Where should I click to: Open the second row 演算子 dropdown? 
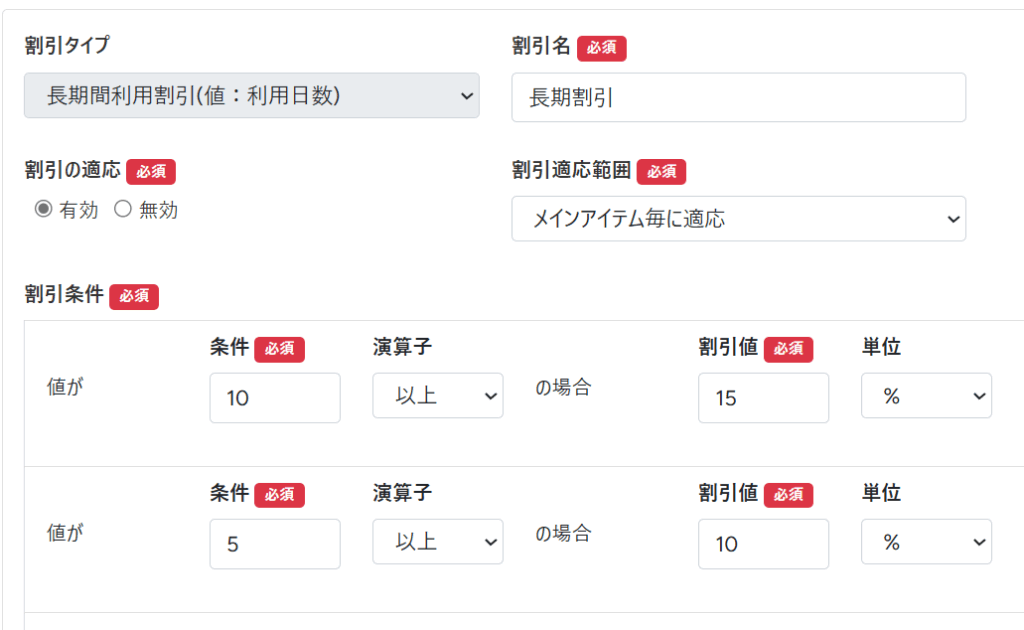click(438, 542)
